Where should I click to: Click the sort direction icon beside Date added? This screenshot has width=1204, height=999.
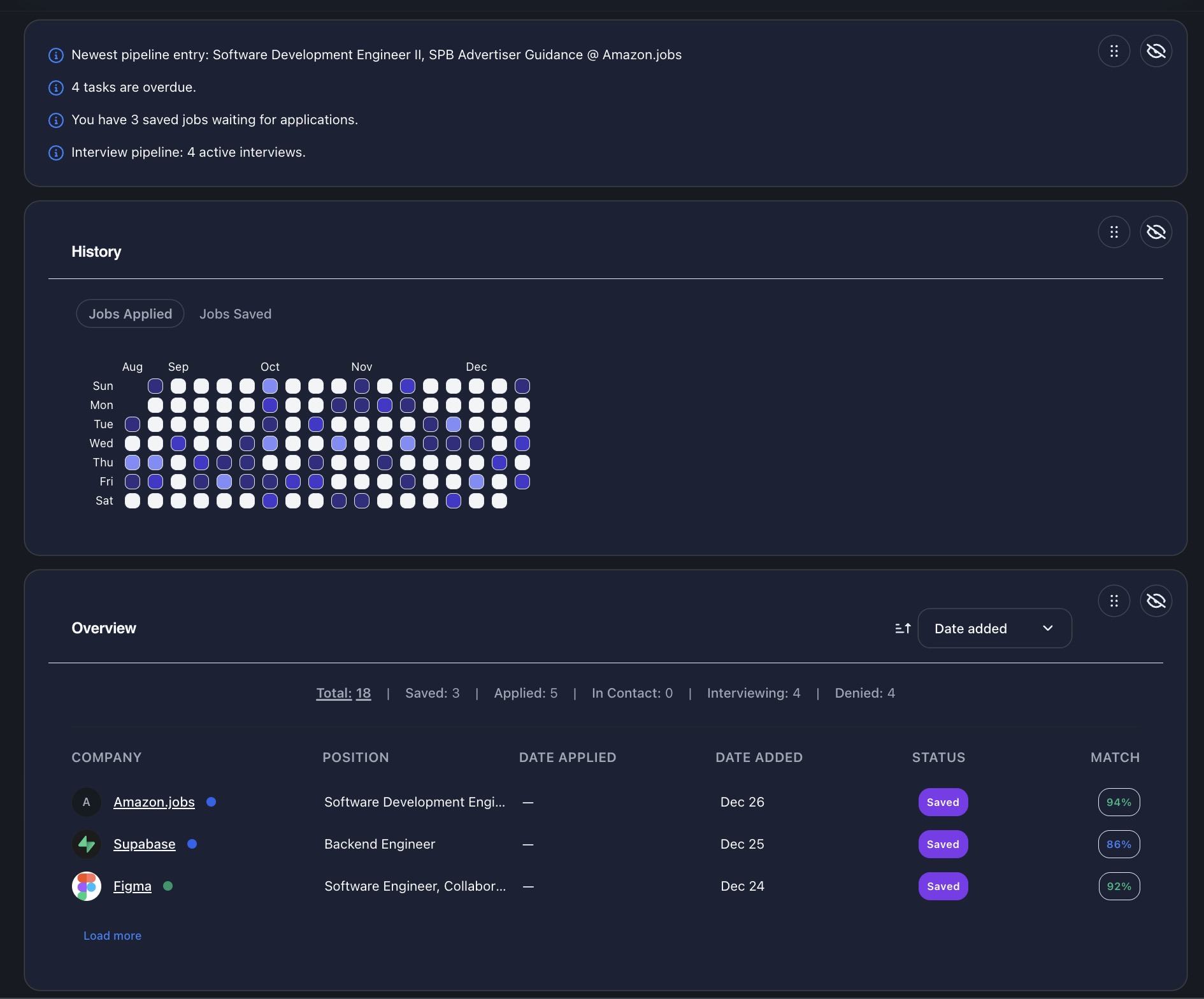902,628
